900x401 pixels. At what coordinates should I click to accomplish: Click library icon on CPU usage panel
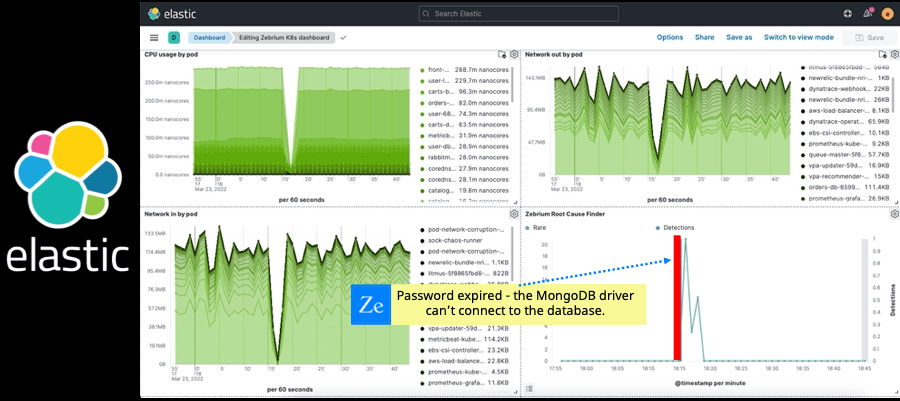pos(502,54)
